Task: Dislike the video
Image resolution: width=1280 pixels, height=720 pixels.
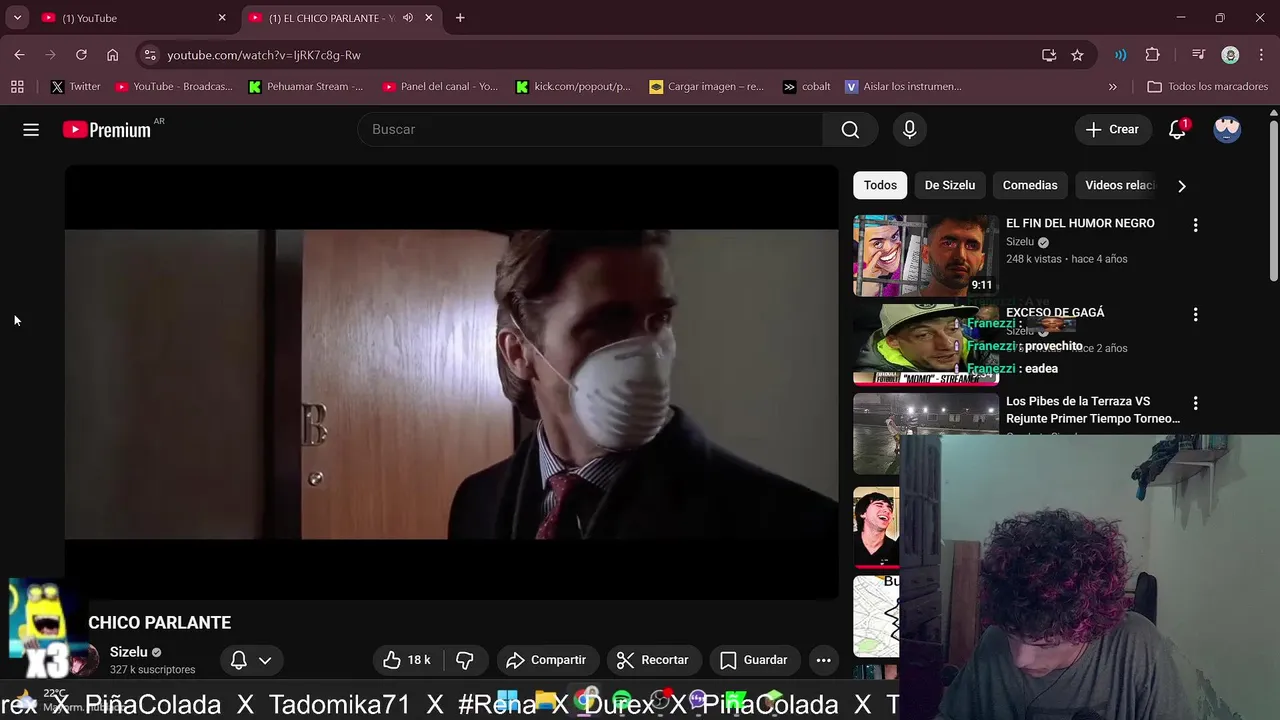Action: [465, 660]
